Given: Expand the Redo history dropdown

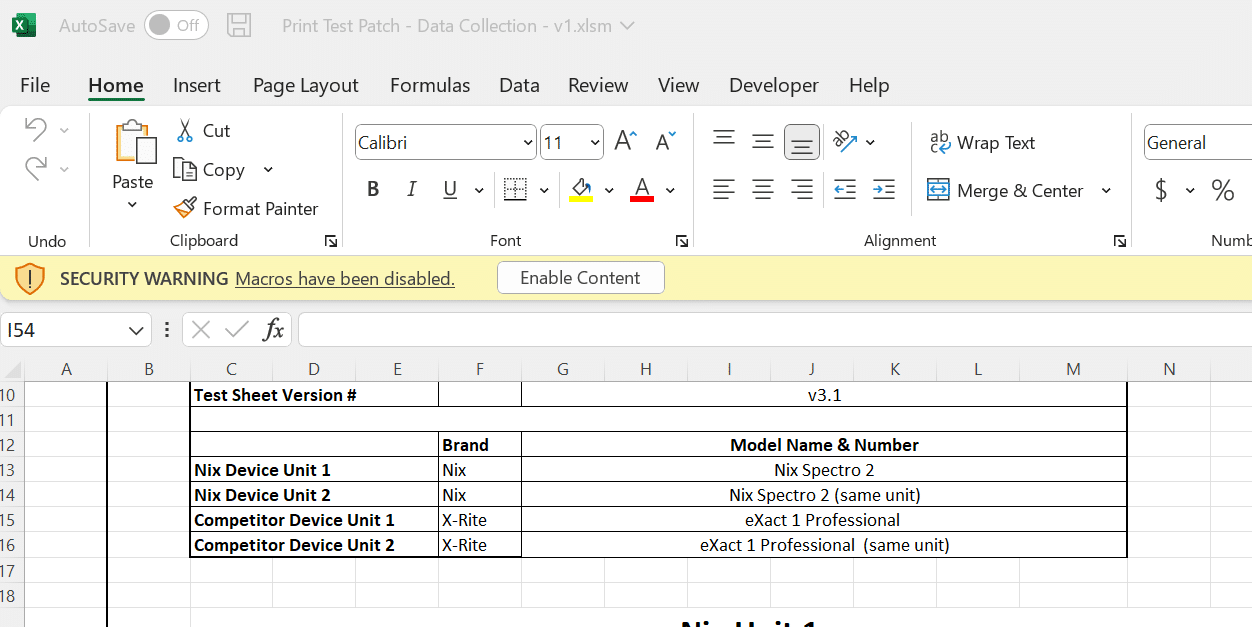Looking at the screenshot, I should [x=64, y=170].
